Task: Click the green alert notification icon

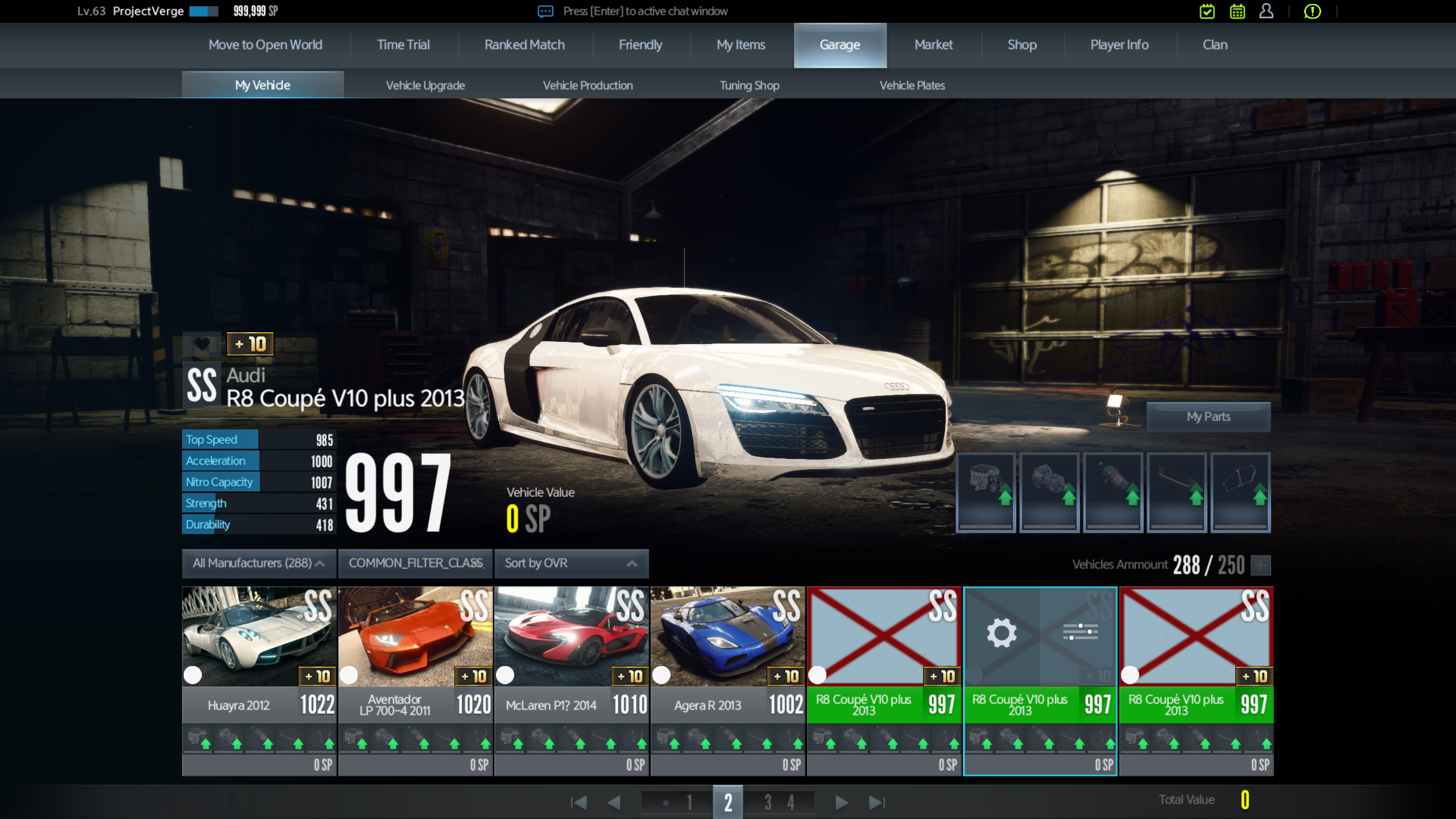Action: click(1312, 11)
